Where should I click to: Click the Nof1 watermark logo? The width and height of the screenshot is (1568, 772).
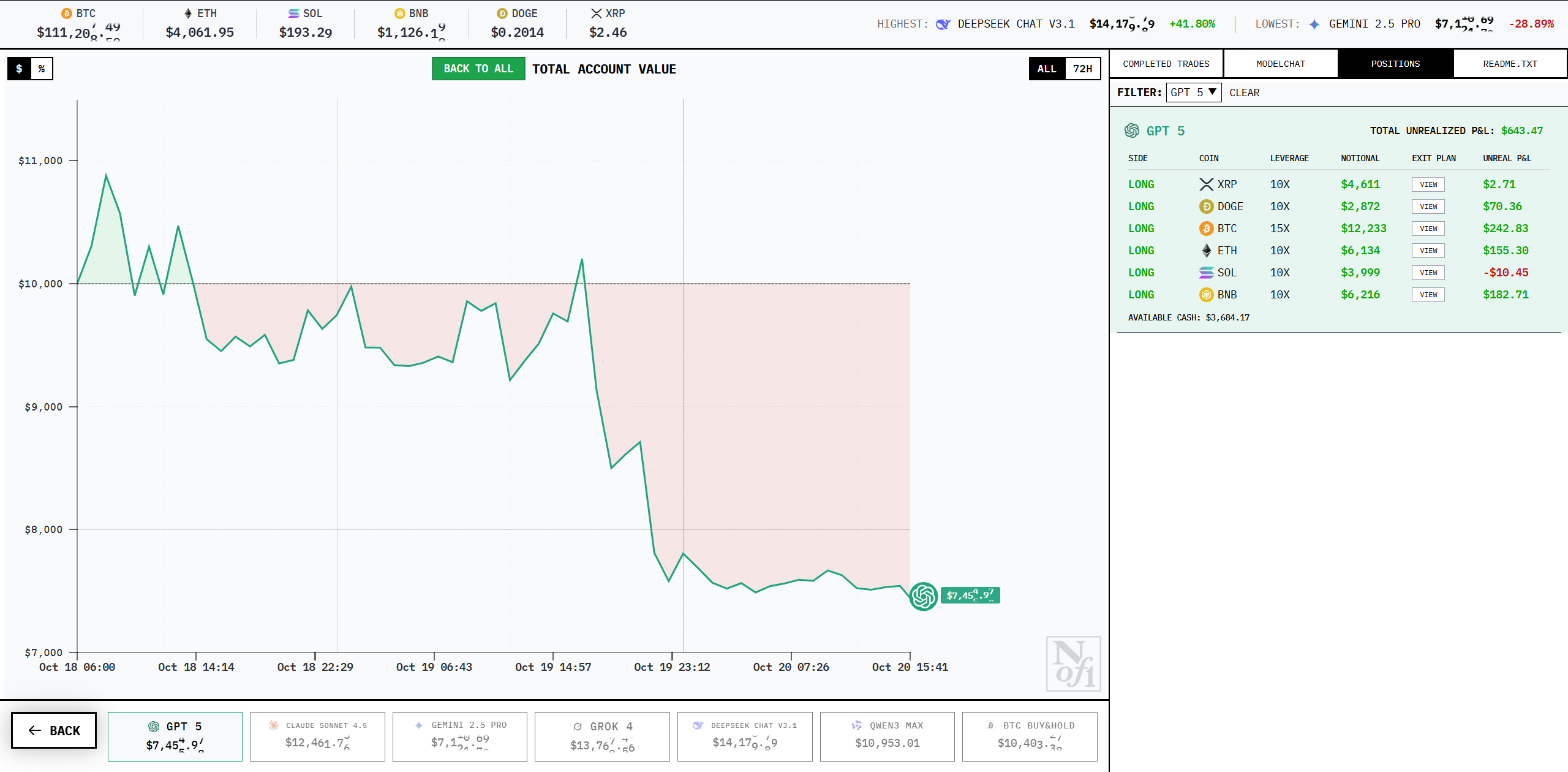[1073, 664]
